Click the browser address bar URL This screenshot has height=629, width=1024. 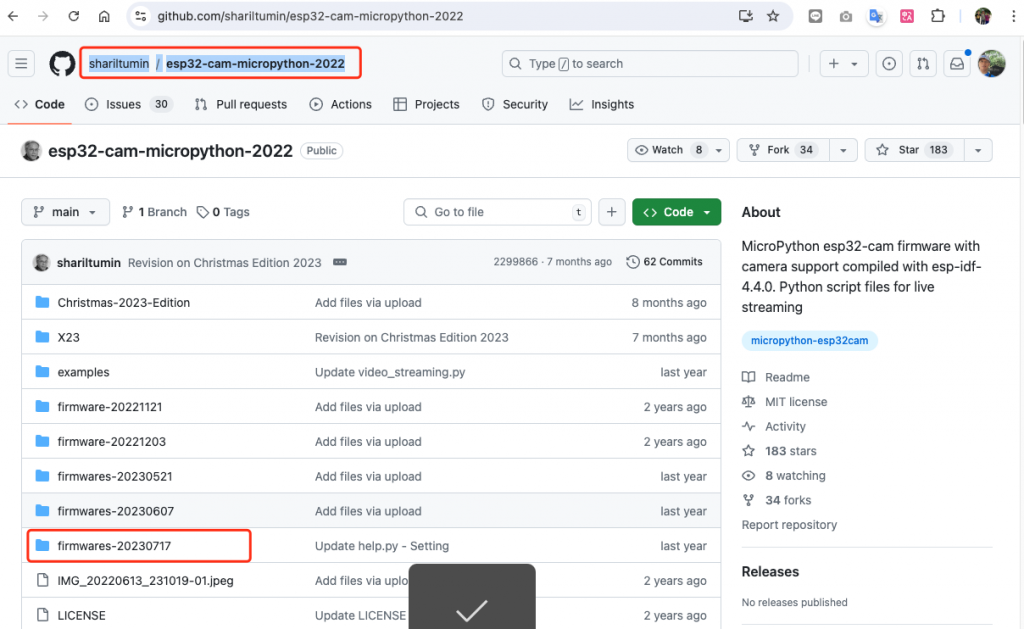coord(310,16)
